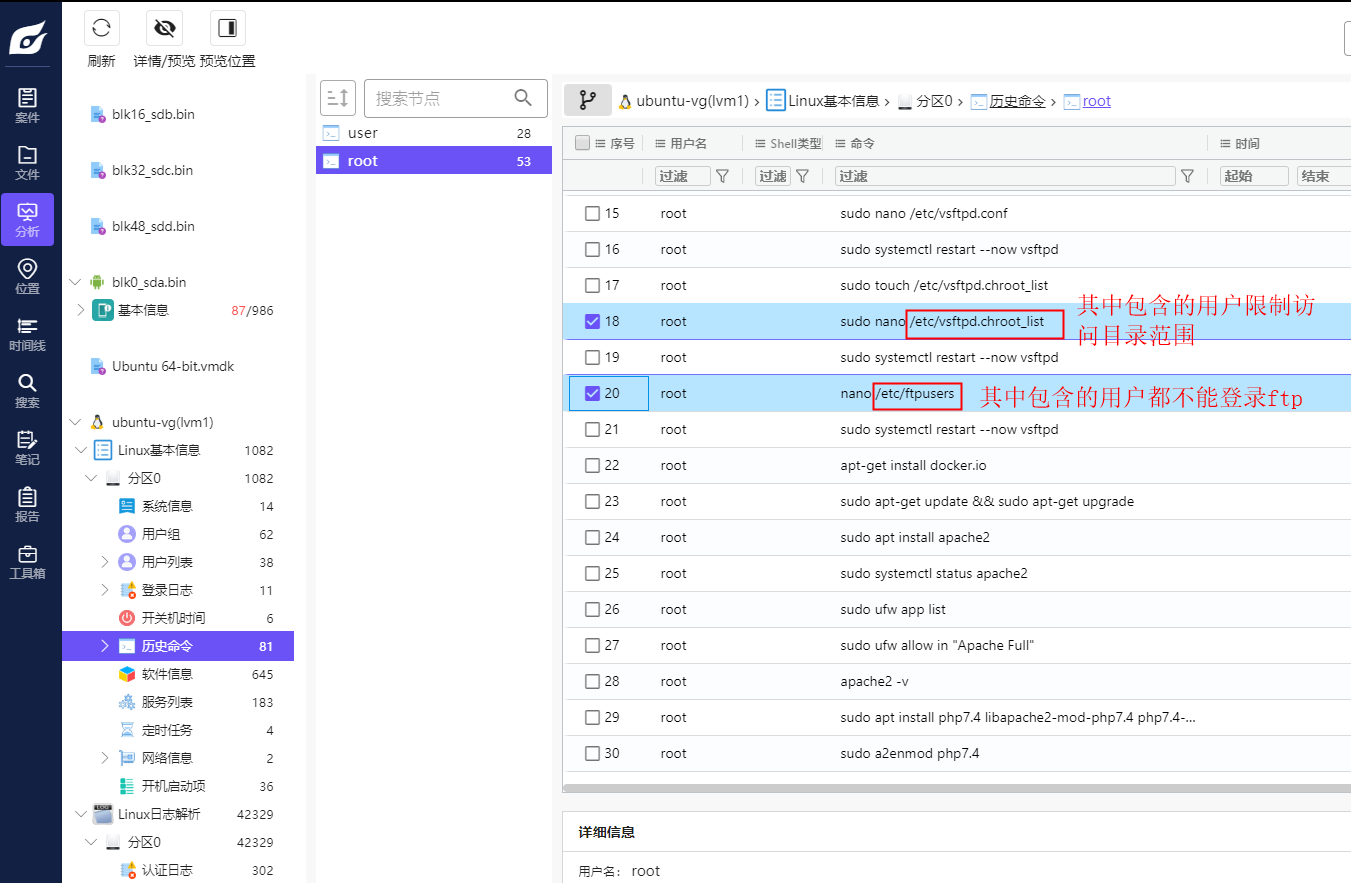Image resolution: width=1351 pixels, height=883 pixels.
Task: Click the application logo at top left
Action: point(28,37)
